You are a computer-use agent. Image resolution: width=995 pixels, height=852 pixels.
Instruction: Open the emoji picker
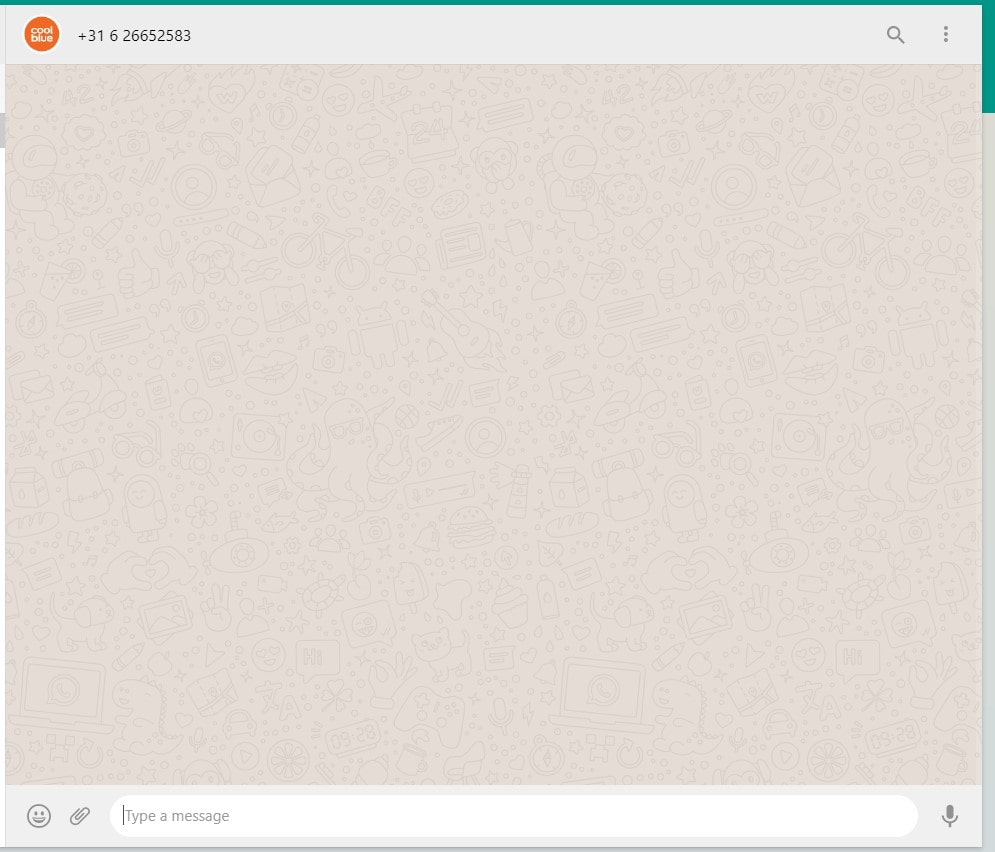click(39, 816)
